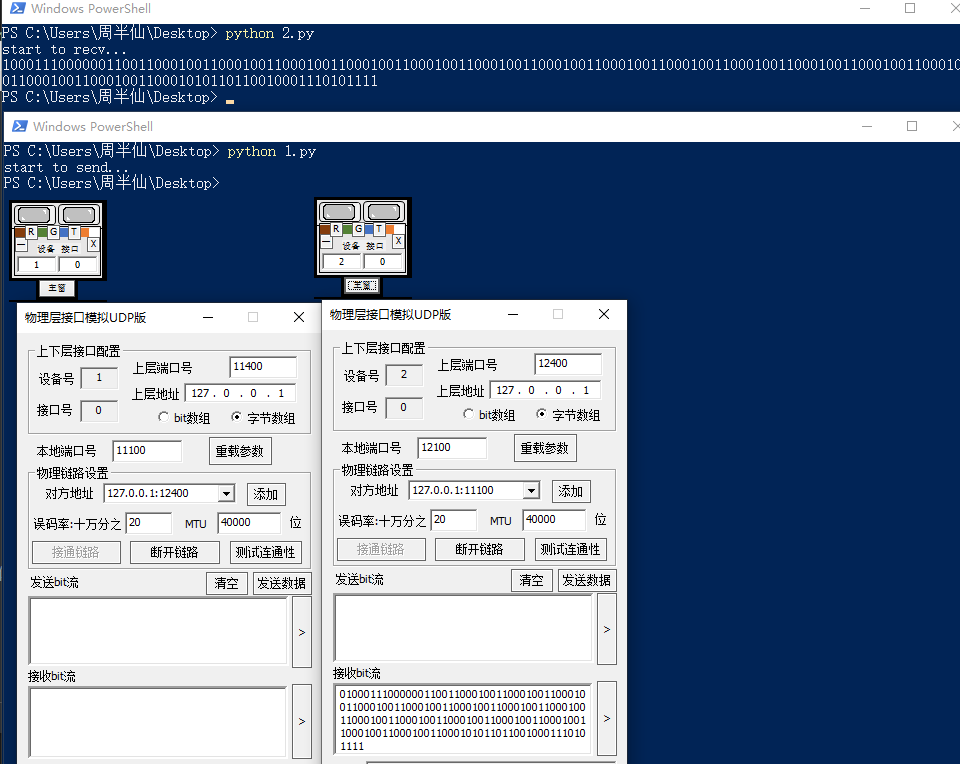
Task: Click 发送数据 button in device 1 window
Action: 282,583
